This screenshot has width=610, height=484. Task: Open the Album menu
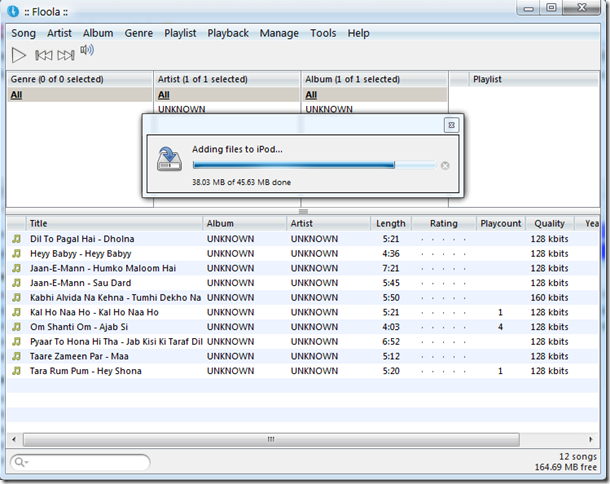click(98, 33)
